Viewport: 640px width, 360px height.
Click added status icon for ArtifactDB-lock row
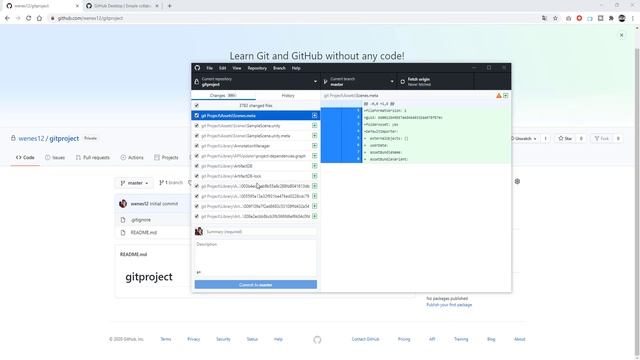(314, 176)
